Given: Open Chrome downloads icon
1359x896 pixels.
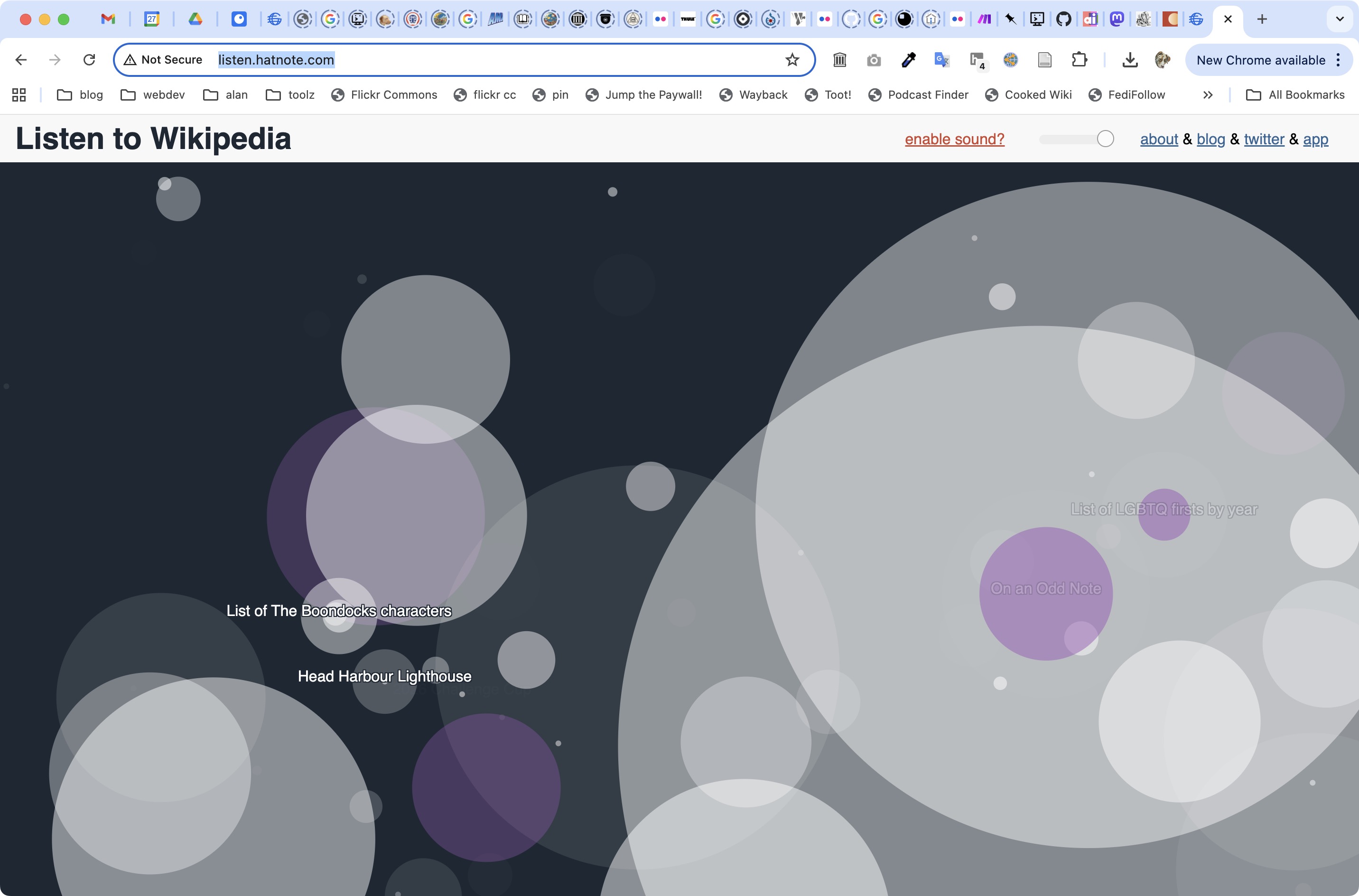Looking at the screenshot, I should pos(1130,60).
